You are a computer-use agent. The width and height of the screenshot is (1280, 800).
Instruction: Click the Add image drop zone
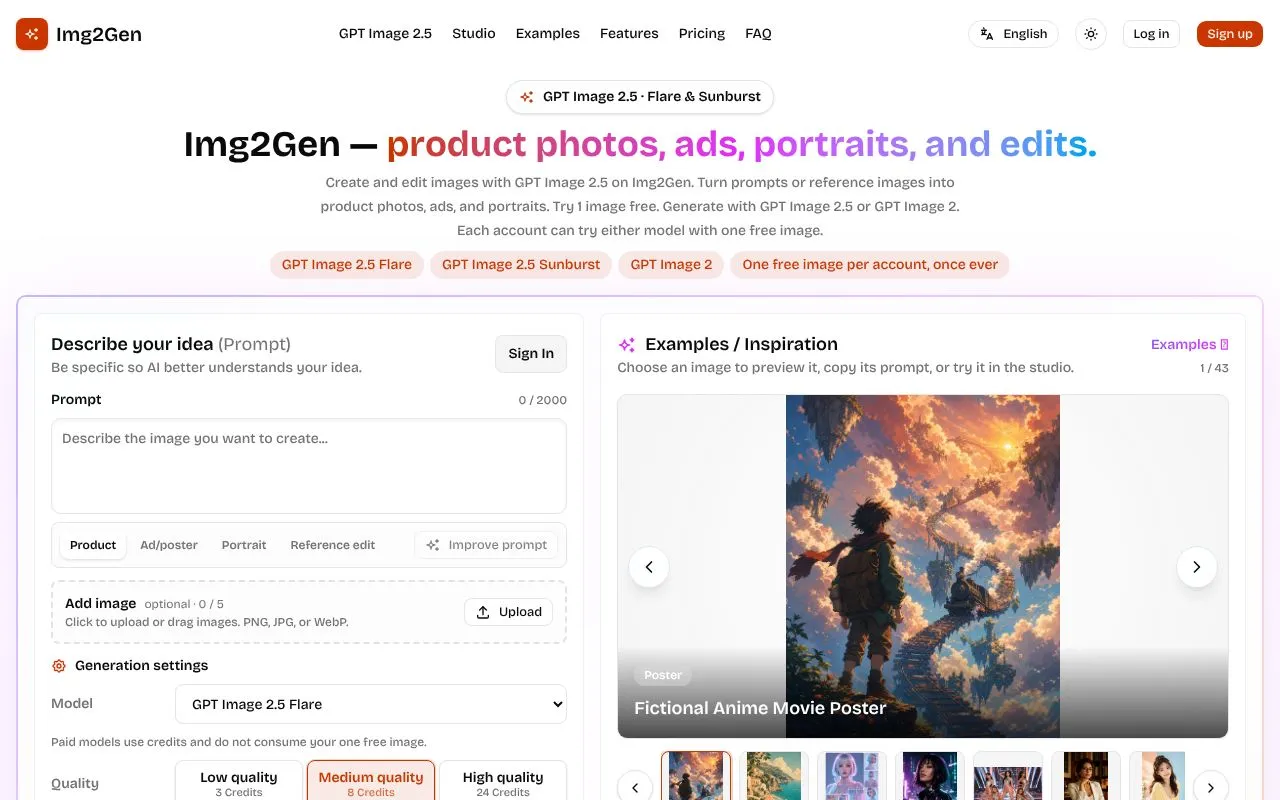coord(309,612)
